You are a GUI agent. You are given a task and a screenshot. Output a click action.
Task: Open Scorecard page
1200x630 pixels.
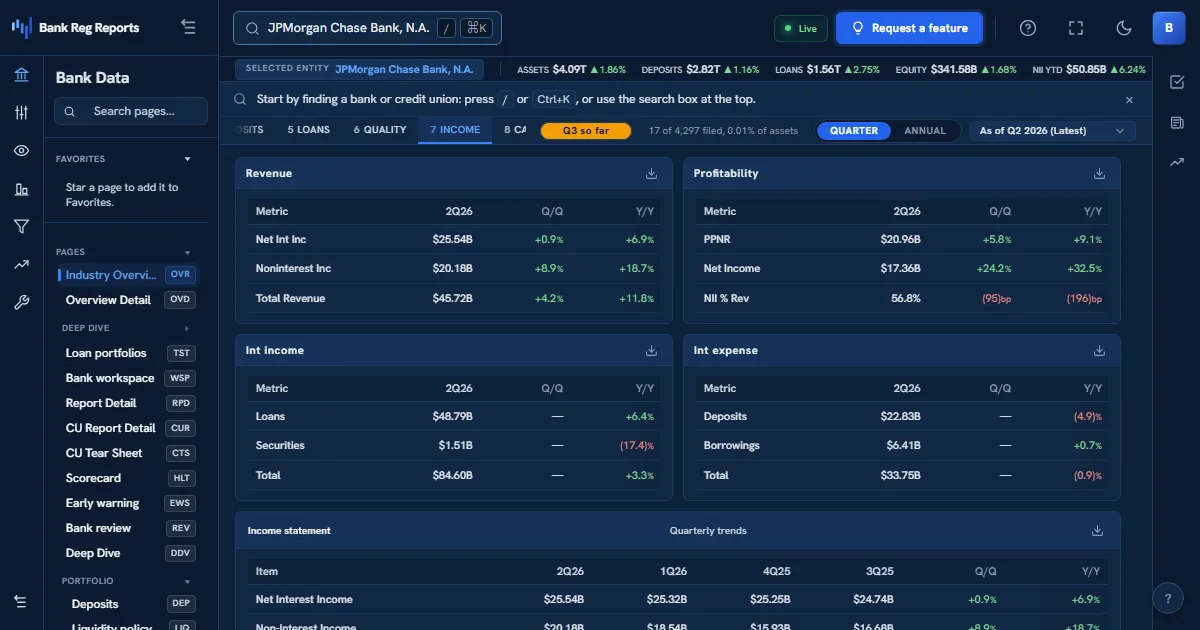click(x=128, y=478)
